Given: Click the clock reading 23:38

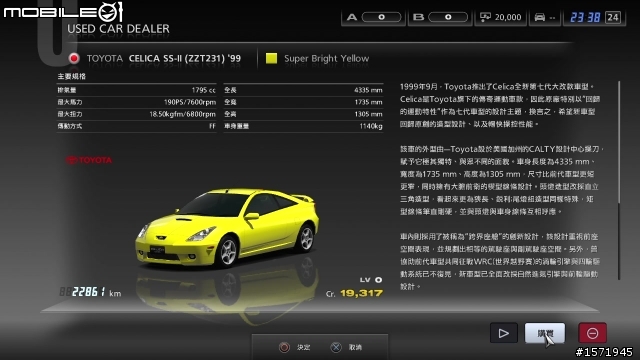Looking at the screenshot, I should coord(585,17).
